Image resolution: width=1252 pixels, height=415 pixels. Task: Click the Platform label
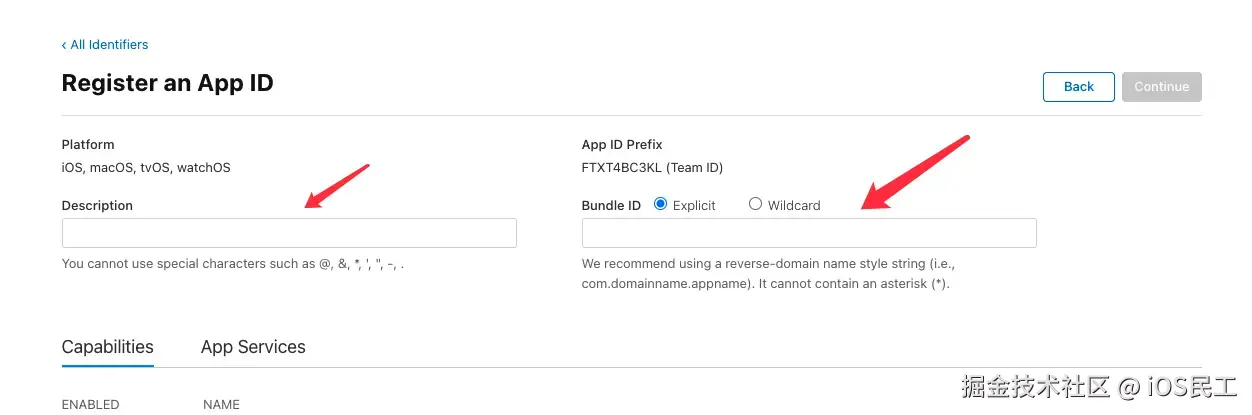pyautogui.click(x=88, y=145)
